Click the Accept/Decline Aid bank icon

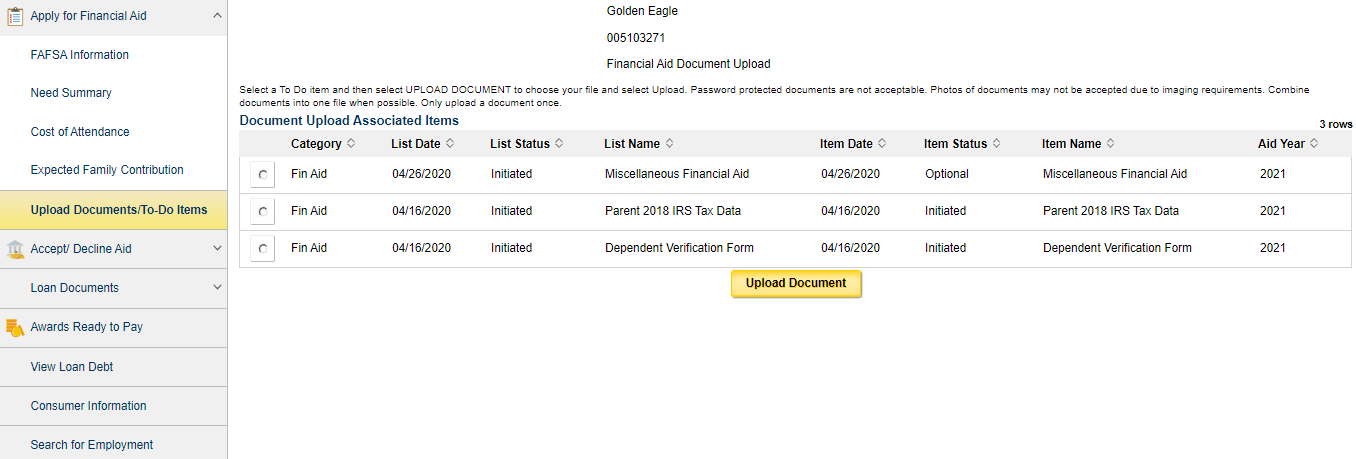click(x=15, y=249)
